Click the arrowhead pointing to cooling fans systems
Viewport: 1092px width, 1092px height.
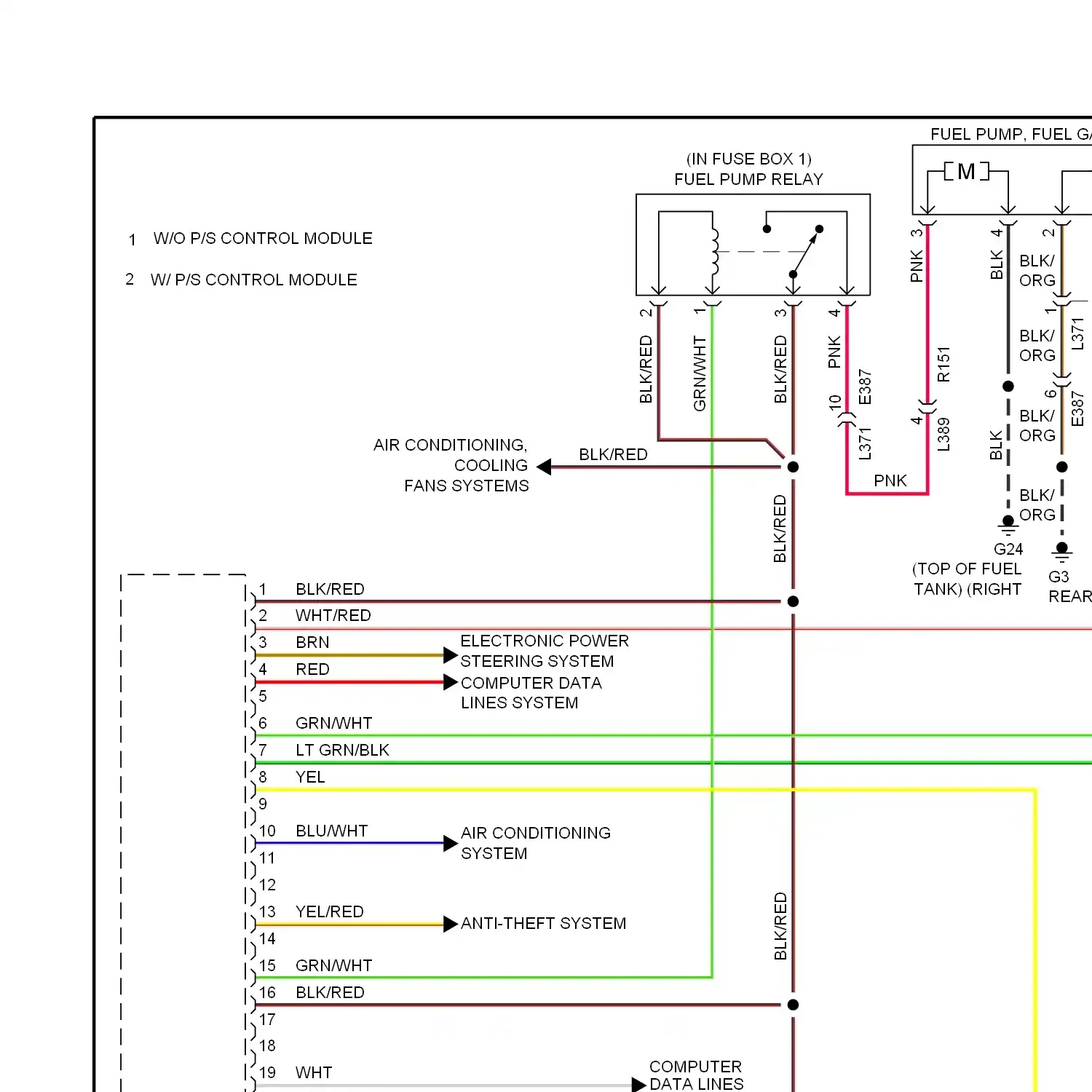click(x=544, y=467)
